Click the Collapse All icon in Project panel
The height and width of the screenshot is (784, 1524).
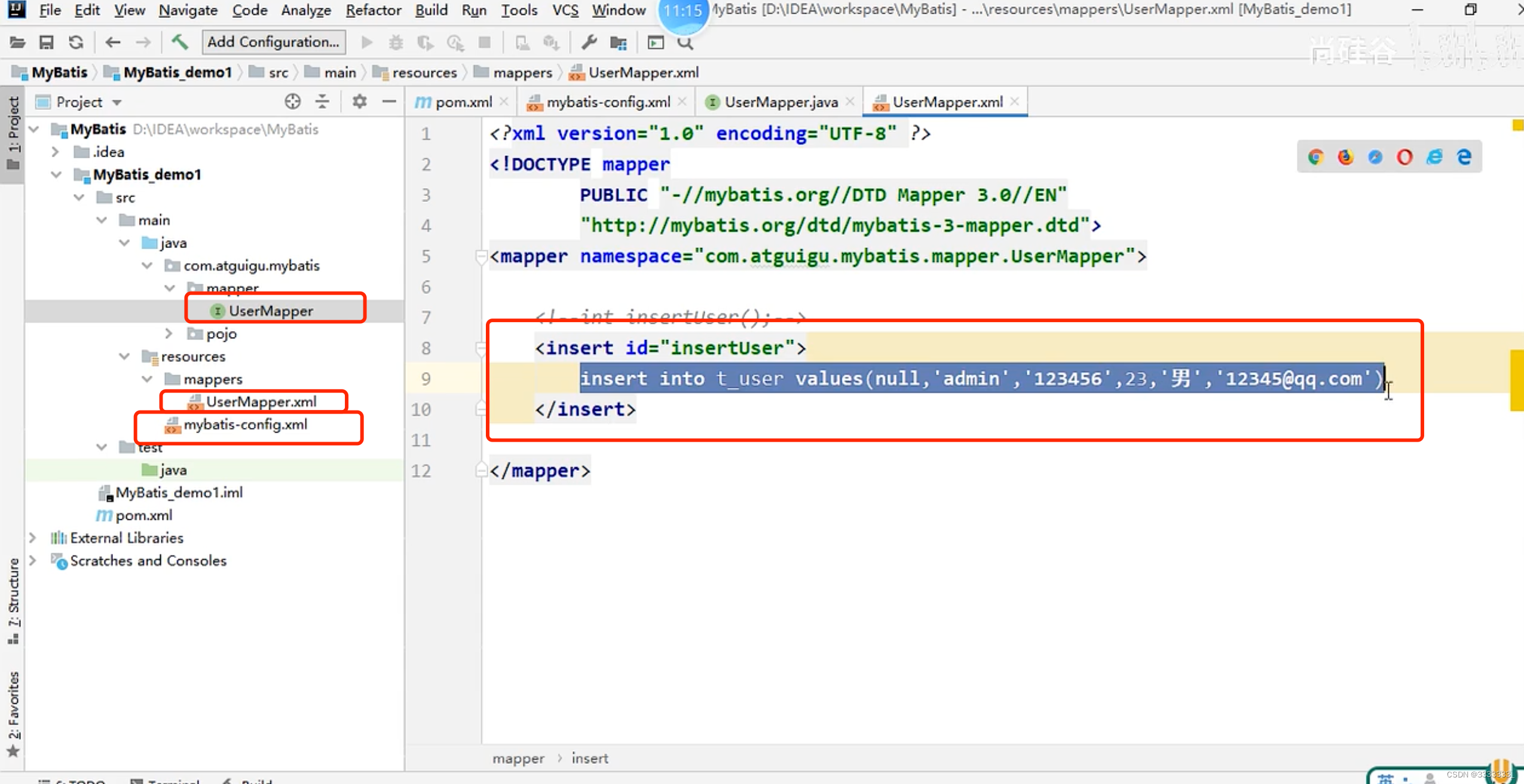[x=322, y=102]
